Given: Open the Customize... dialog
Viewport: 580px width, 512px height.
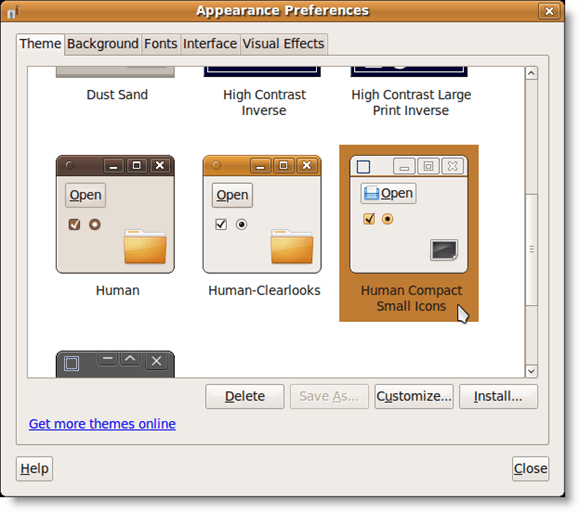Looking at the screenshot, I should (414, 397).
